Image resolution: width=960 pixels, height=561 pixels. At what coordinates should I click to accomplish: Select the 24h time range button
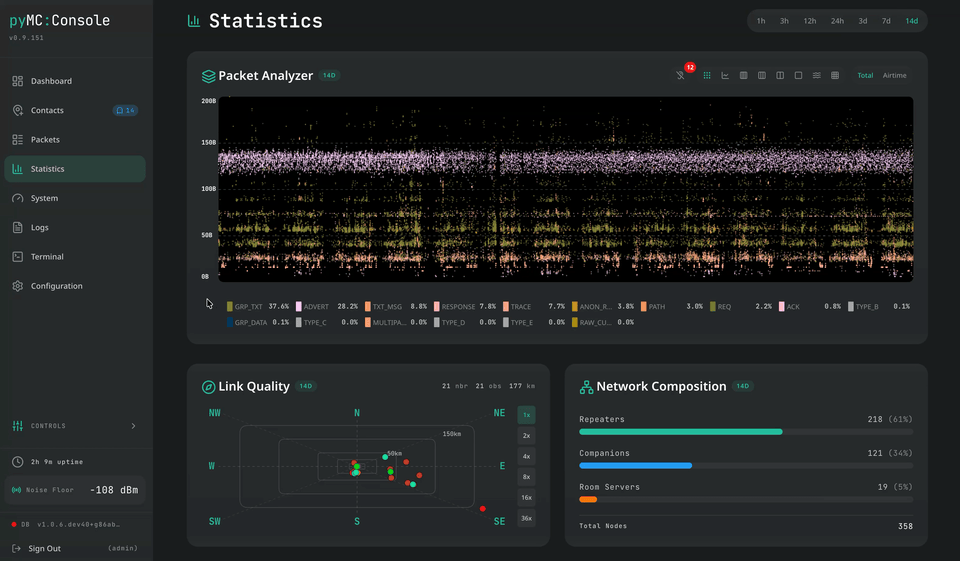click(837, 21)
